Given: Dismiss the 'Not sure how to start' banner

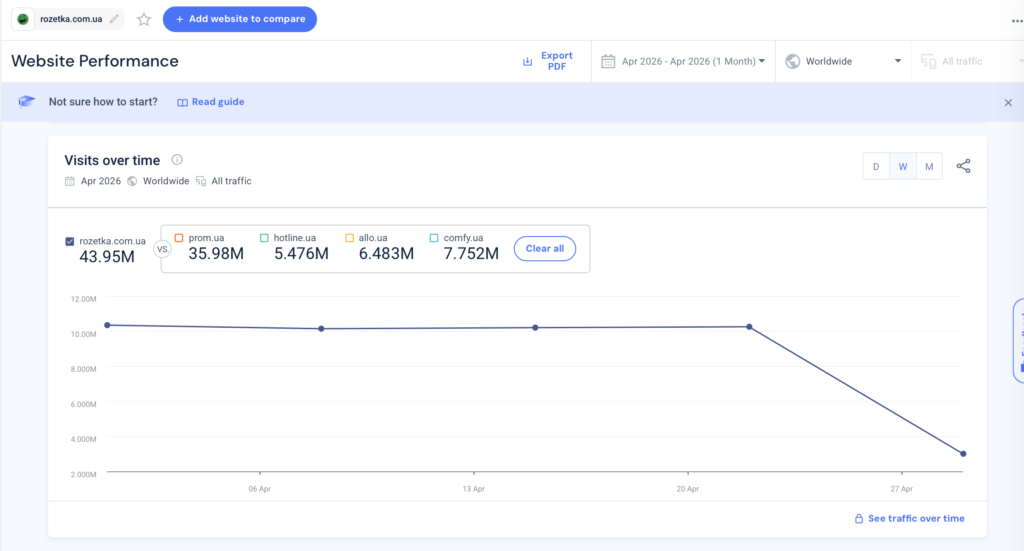Looking at the screenshot, I should [x=1008, y=102].
